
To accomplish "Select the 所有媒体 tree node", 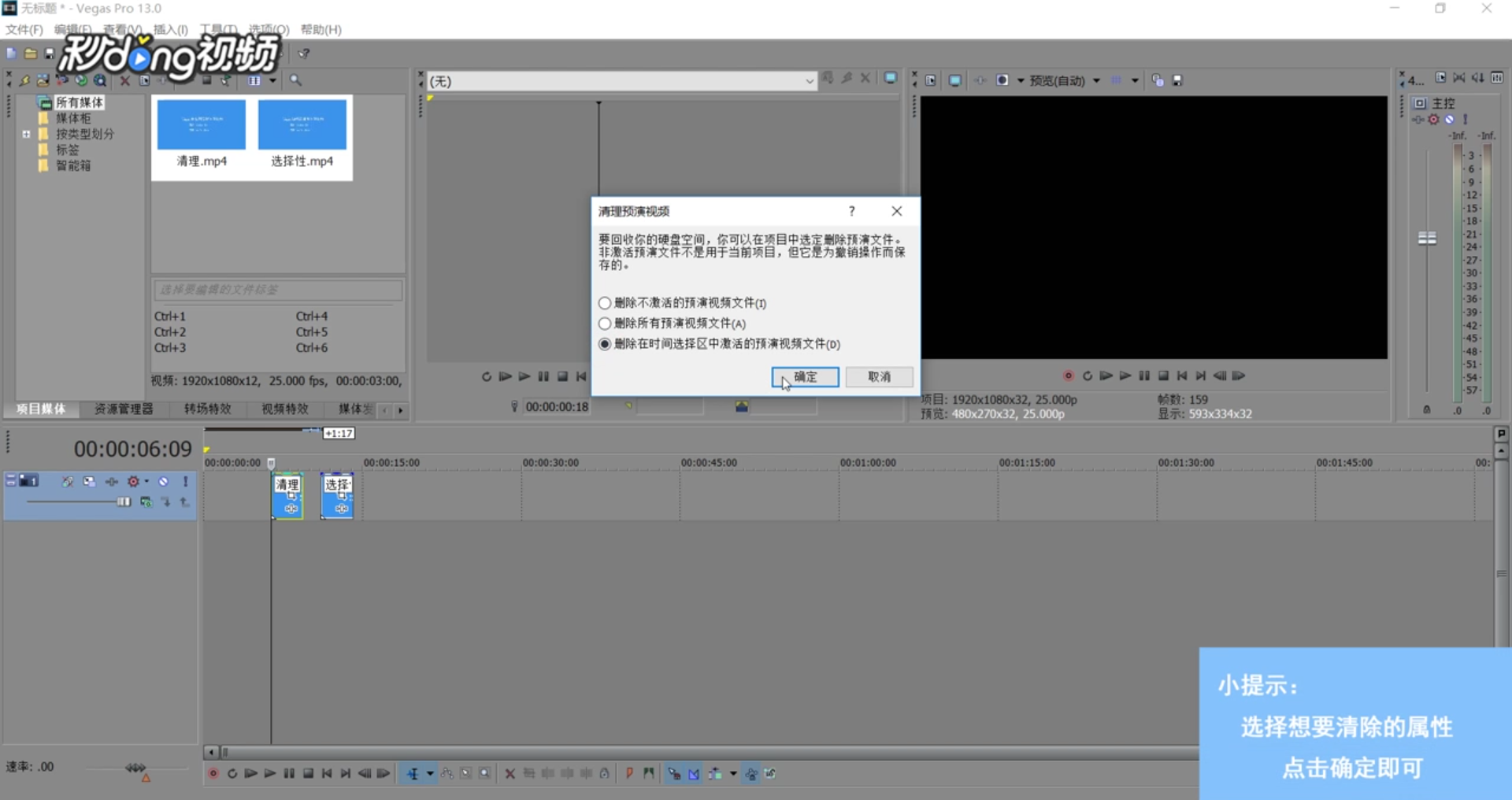I will pos(79,102).
